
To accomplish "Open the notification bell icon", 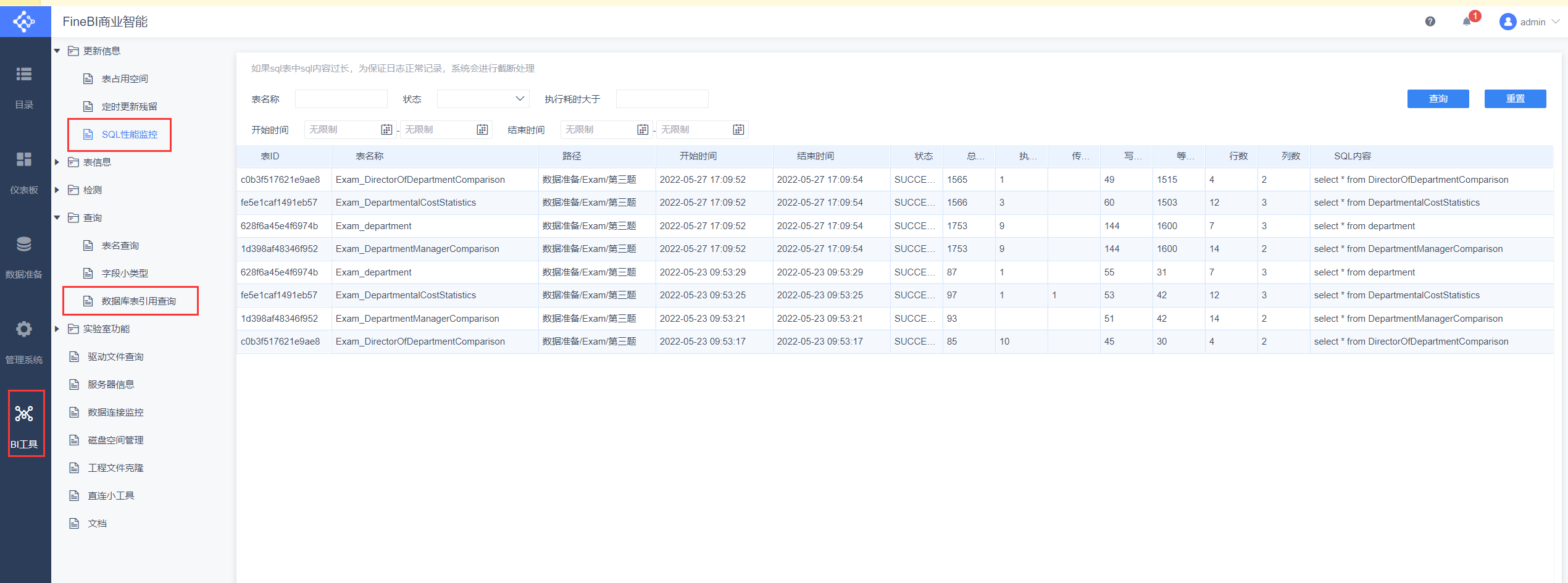I will click(x=1467, y=22).
